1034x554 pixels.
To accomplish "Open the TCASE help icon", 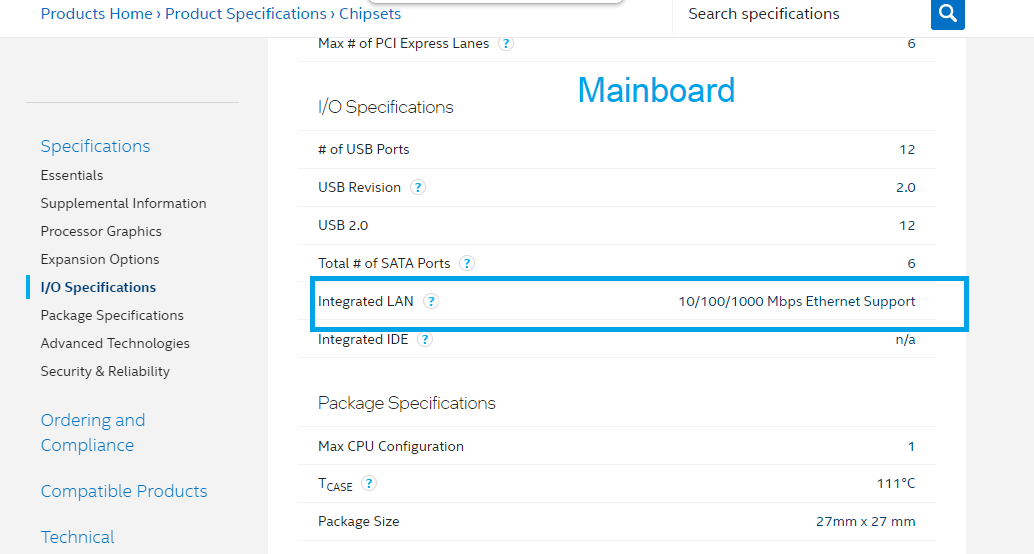I will coord(369,483).
